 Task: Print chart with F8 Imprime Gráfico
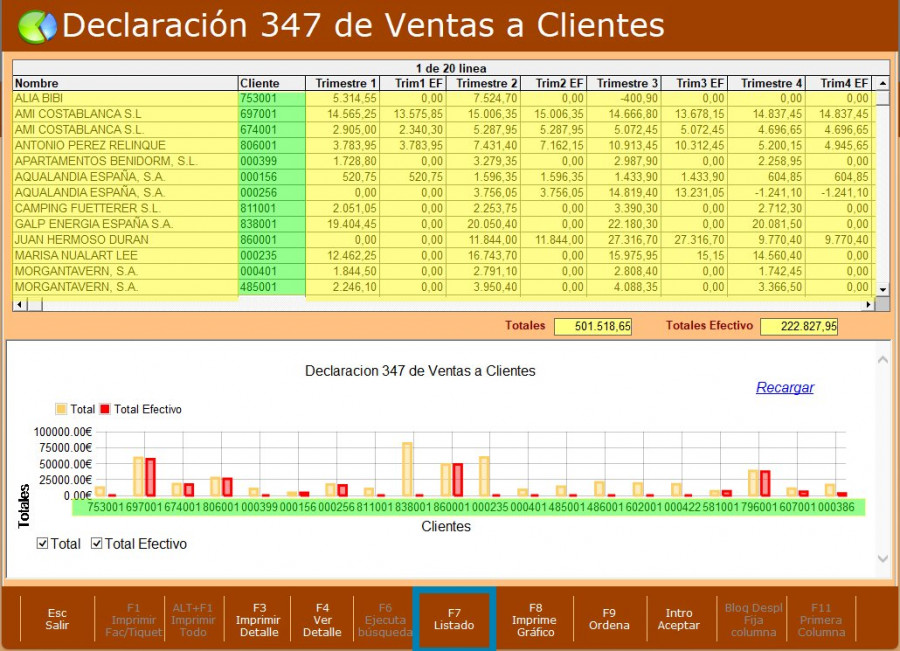534,619
